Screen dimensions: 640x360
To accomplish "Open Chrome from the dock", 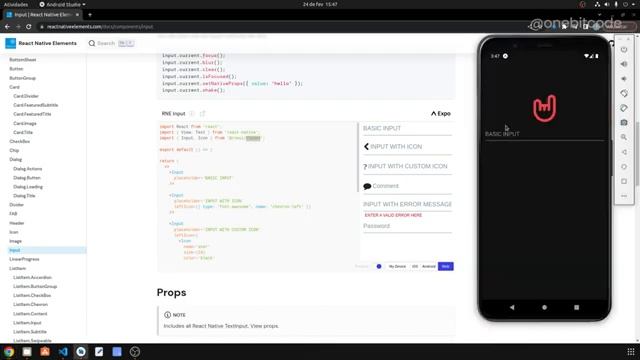I will [x=9, y=351].
